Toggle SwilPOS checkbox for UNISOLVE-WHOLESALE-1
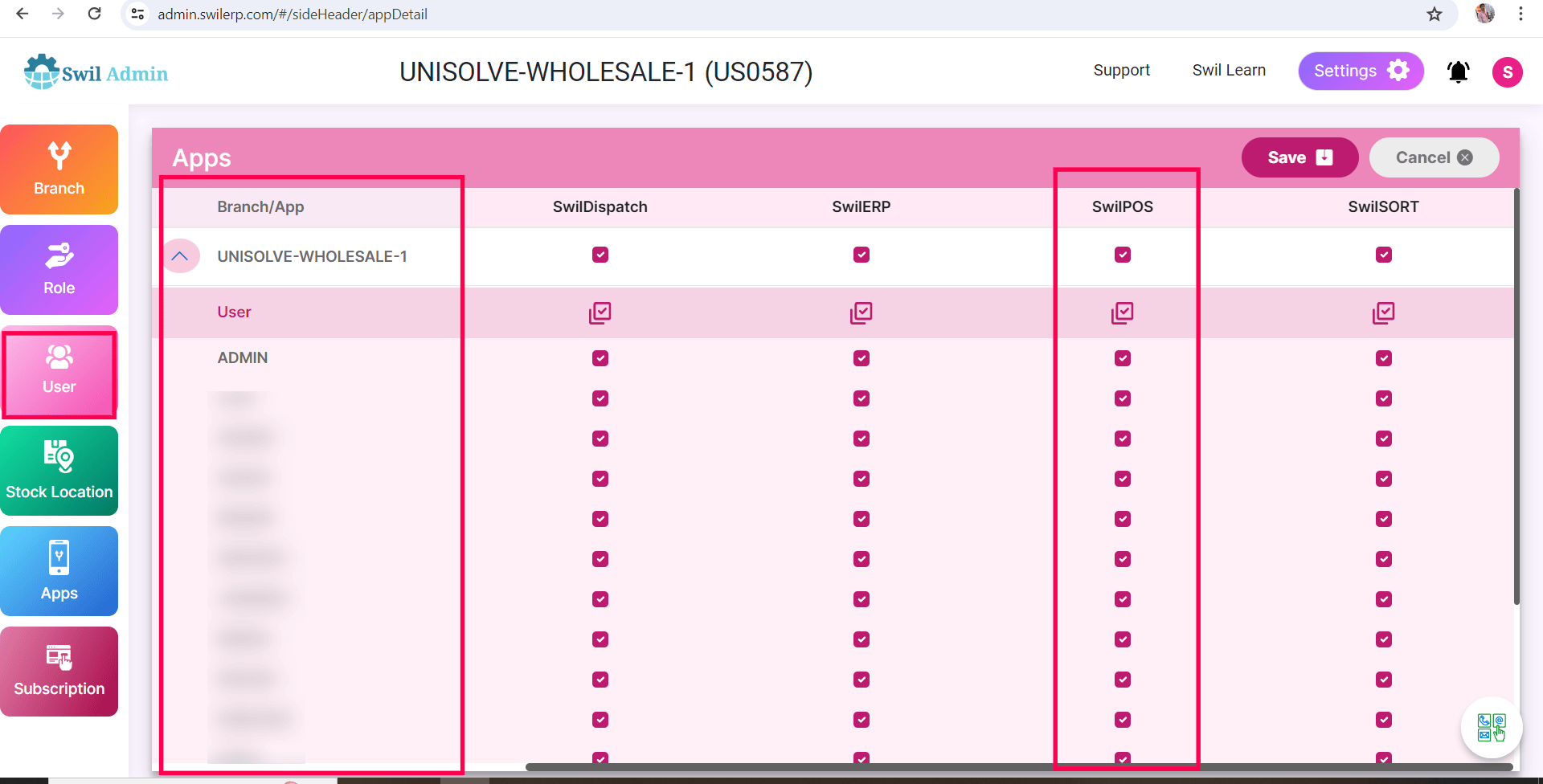 tap(1123, 255)
